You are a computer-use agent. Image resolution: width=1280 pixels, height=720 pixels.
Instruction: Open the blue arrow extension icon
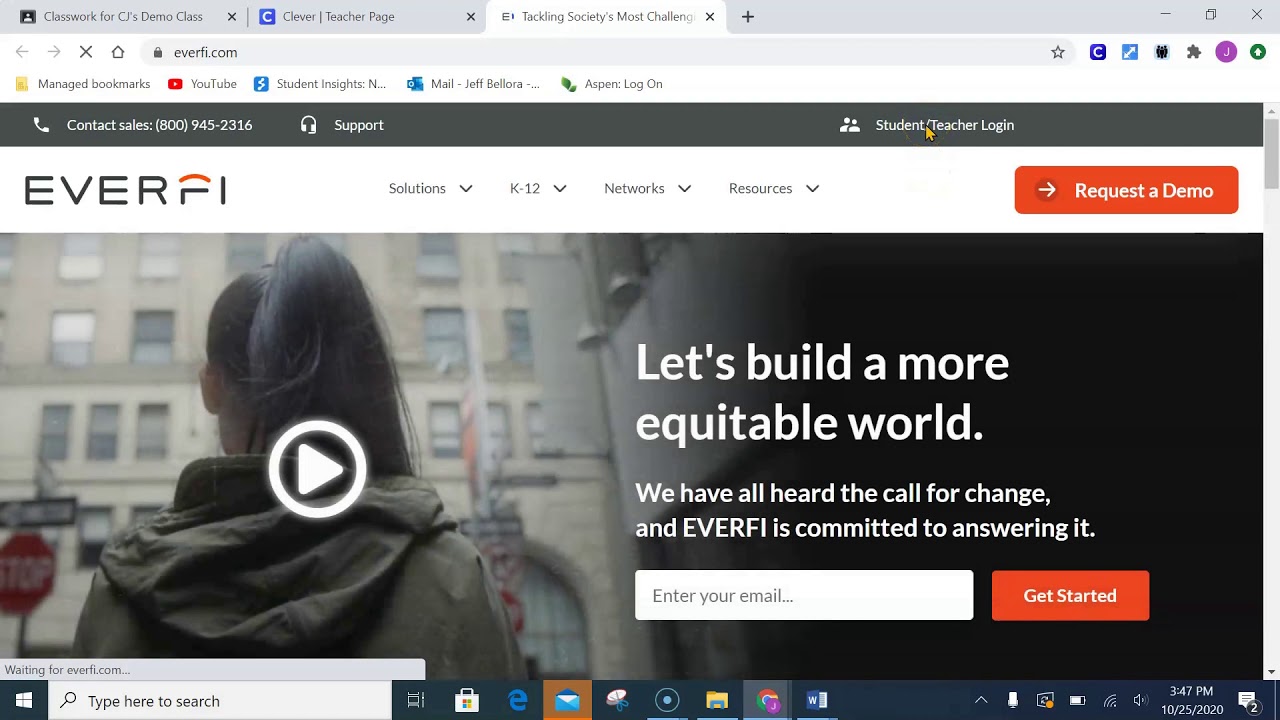1130,52
